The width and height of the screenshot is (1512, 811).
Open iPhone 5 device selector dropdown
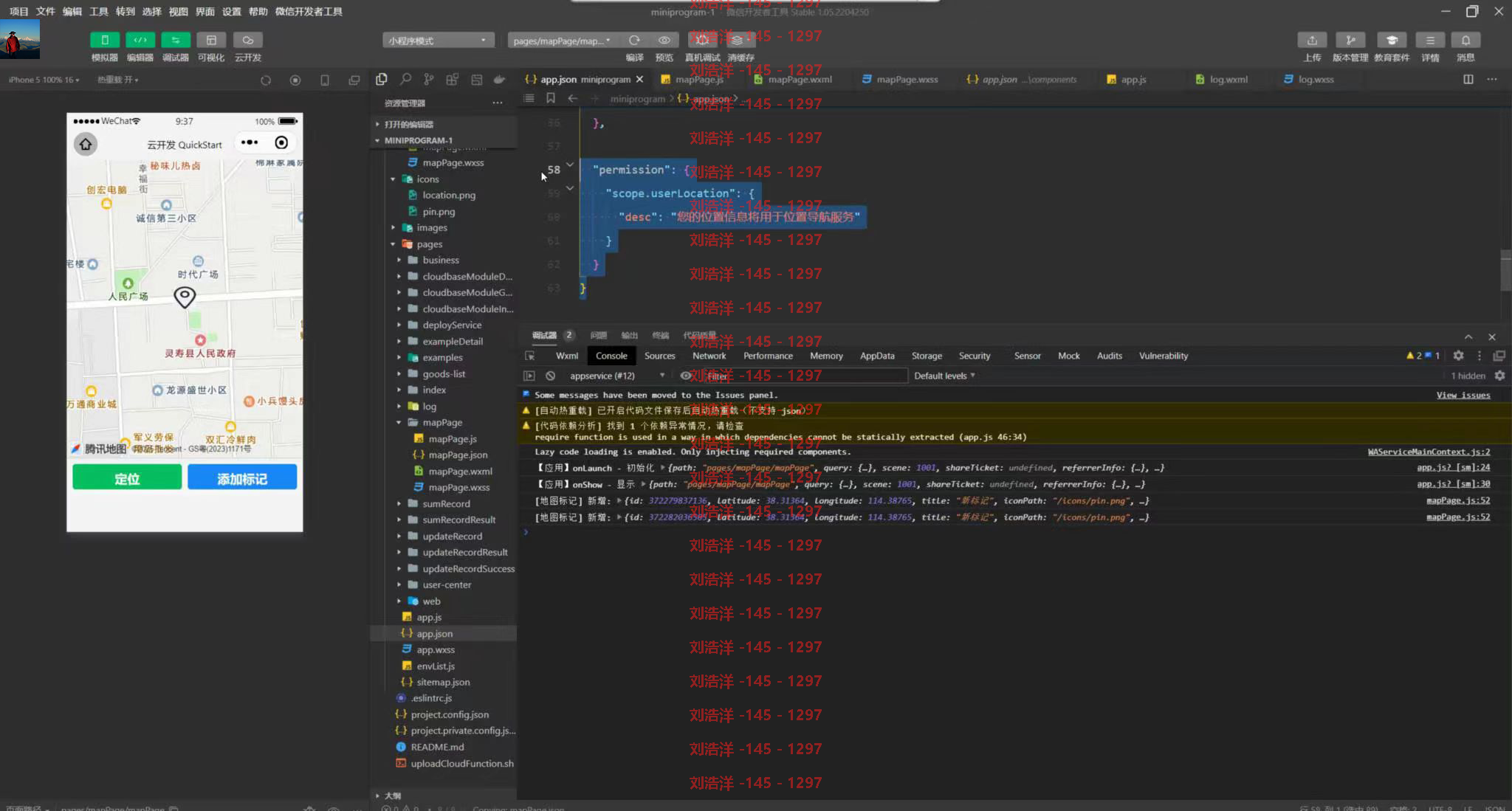[44, 80]
